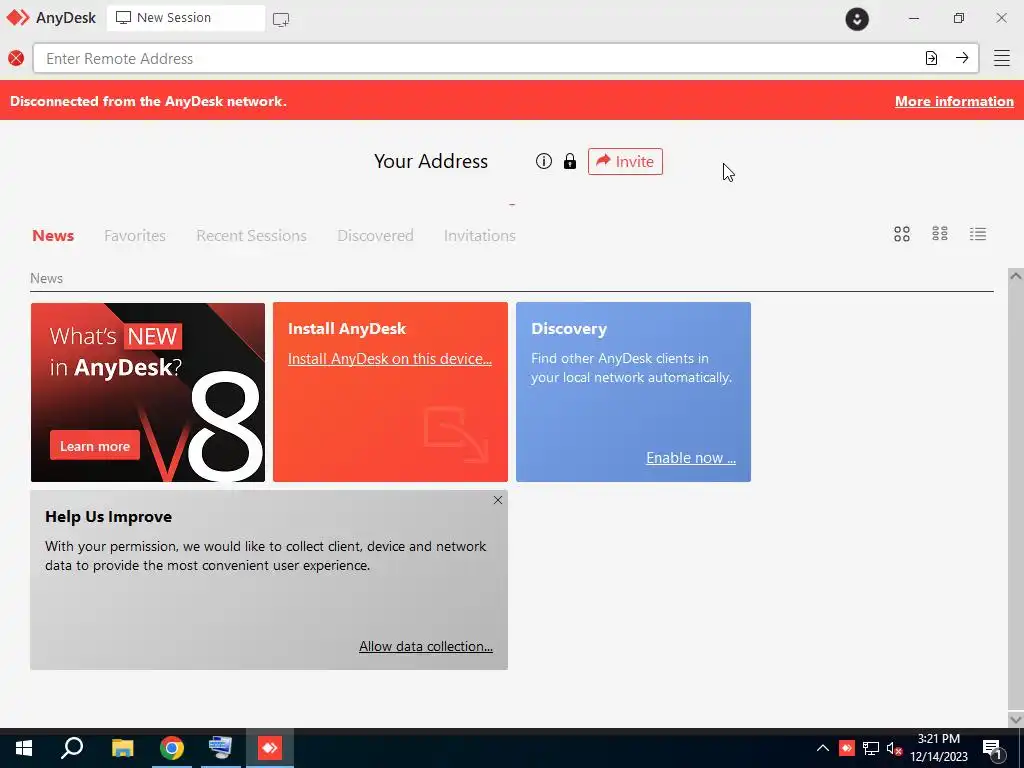Click the scrollbar down arrow

click(1016, 719)
